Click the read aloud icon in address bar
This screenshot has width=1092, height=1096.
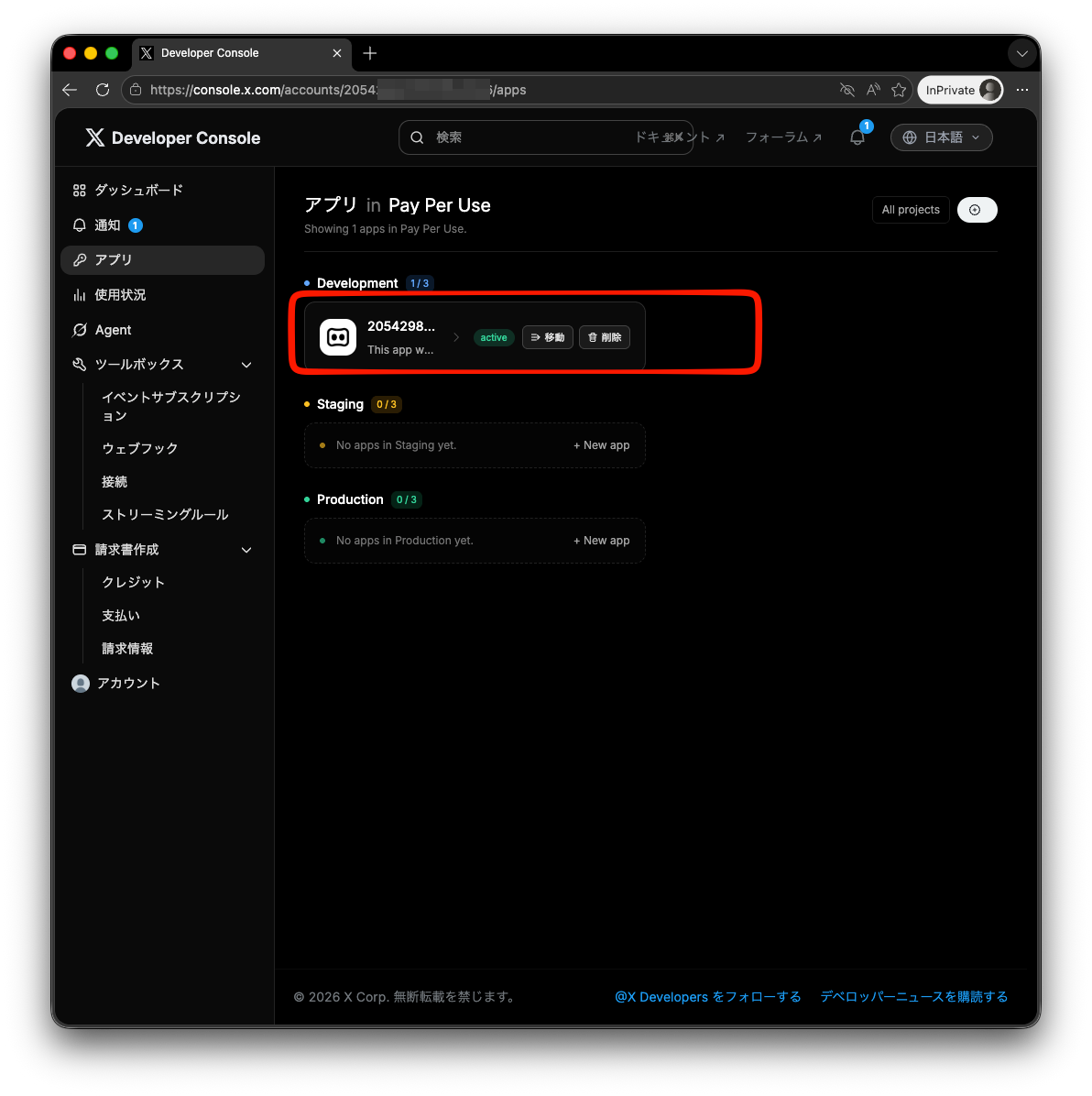(x=873, y=90)
